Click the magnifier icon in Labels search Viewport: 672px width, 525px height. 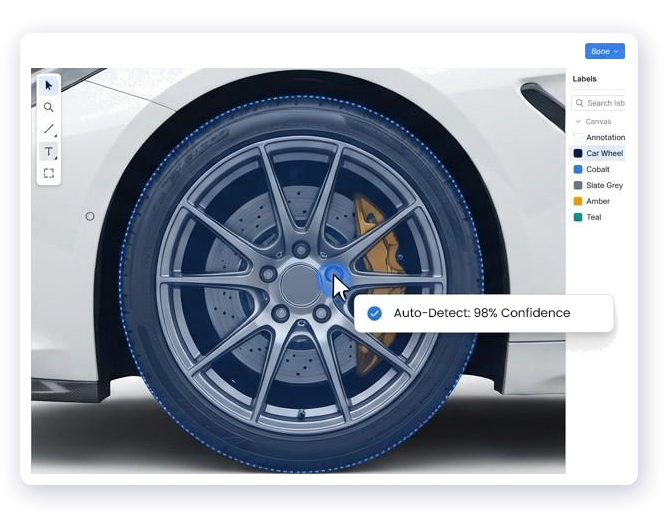pyautogui.click(x=579, y=103)
